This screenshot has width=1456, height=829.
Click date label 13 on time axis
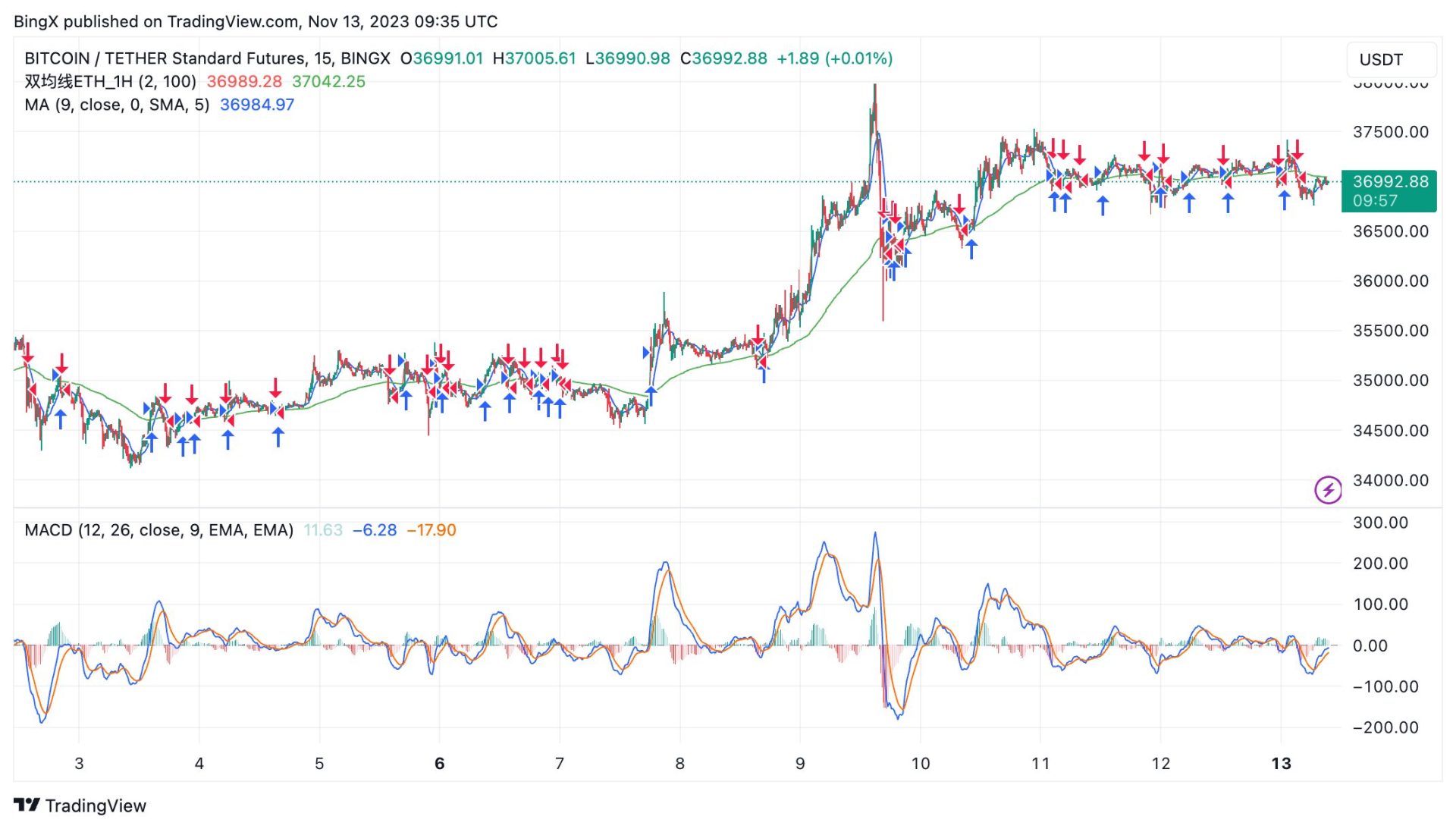(x=1281, y=763)
